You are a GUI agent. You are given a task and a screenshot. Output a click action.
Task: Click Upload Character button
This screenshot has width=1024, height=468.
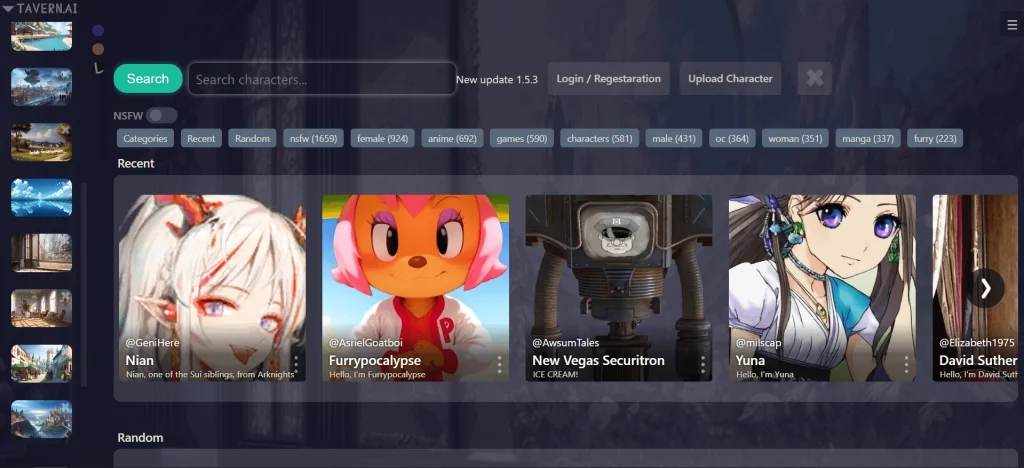click(730, 78)
